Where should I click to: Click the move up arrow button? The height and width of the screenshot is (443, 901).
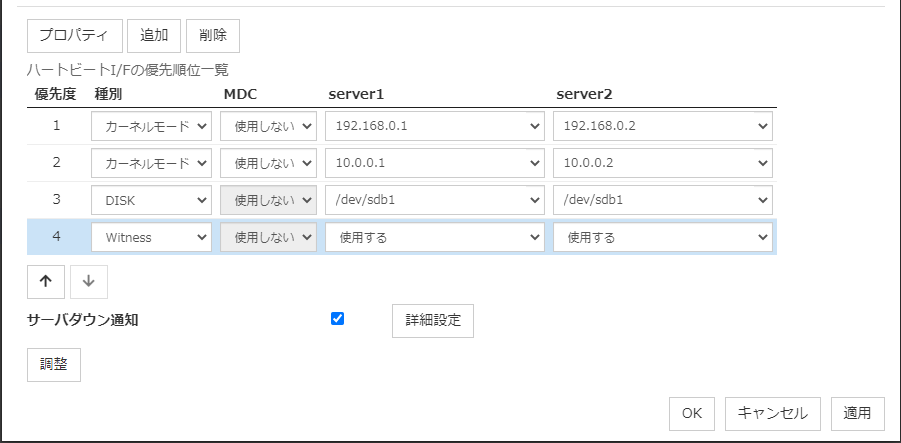(45, 282)
